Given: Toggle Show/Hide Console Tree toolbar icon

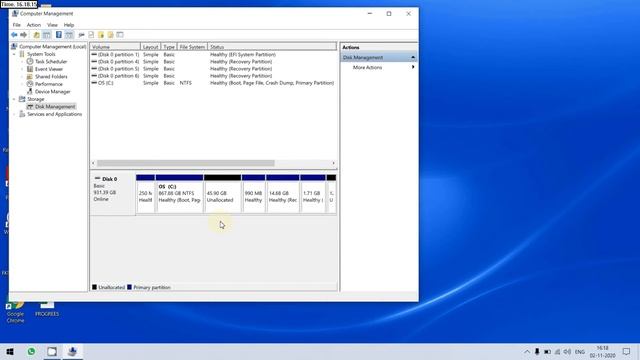Looking at the screenshot, I should [x=47, y=35].
